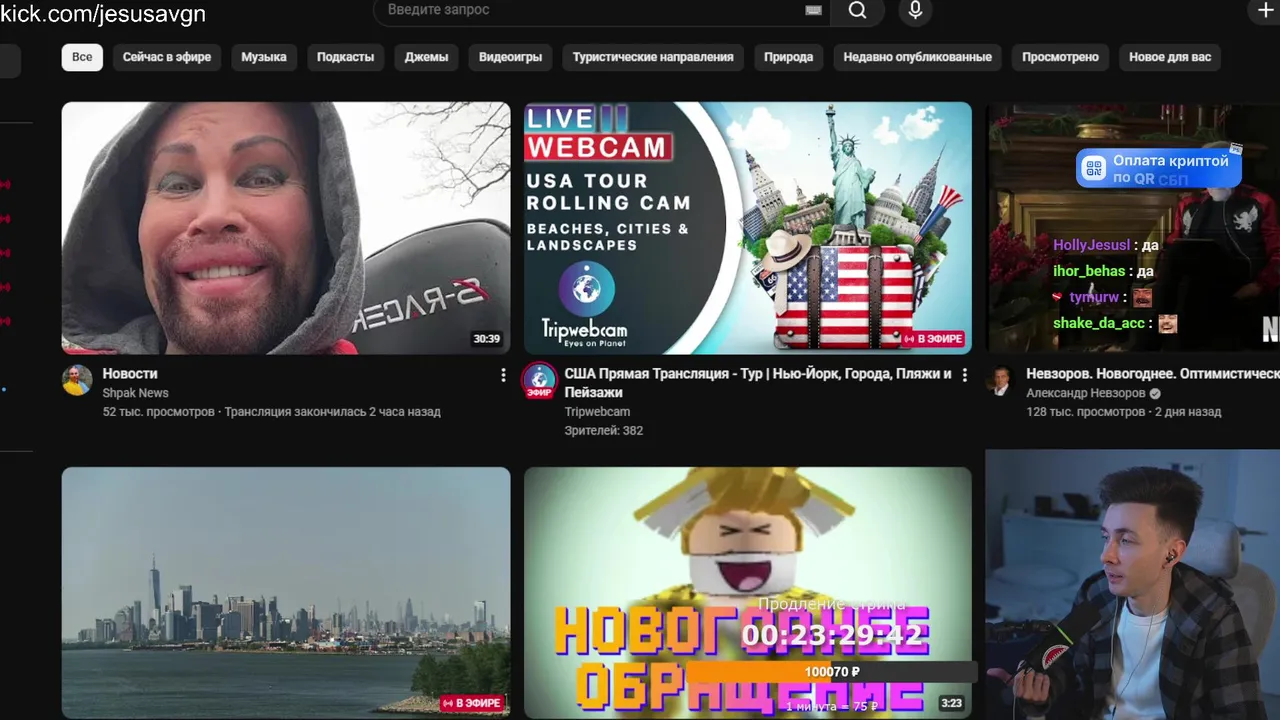Screen dimensions: 1280x720
Task: Open the Tripwebcam channel name link
Action: point(597,412)
